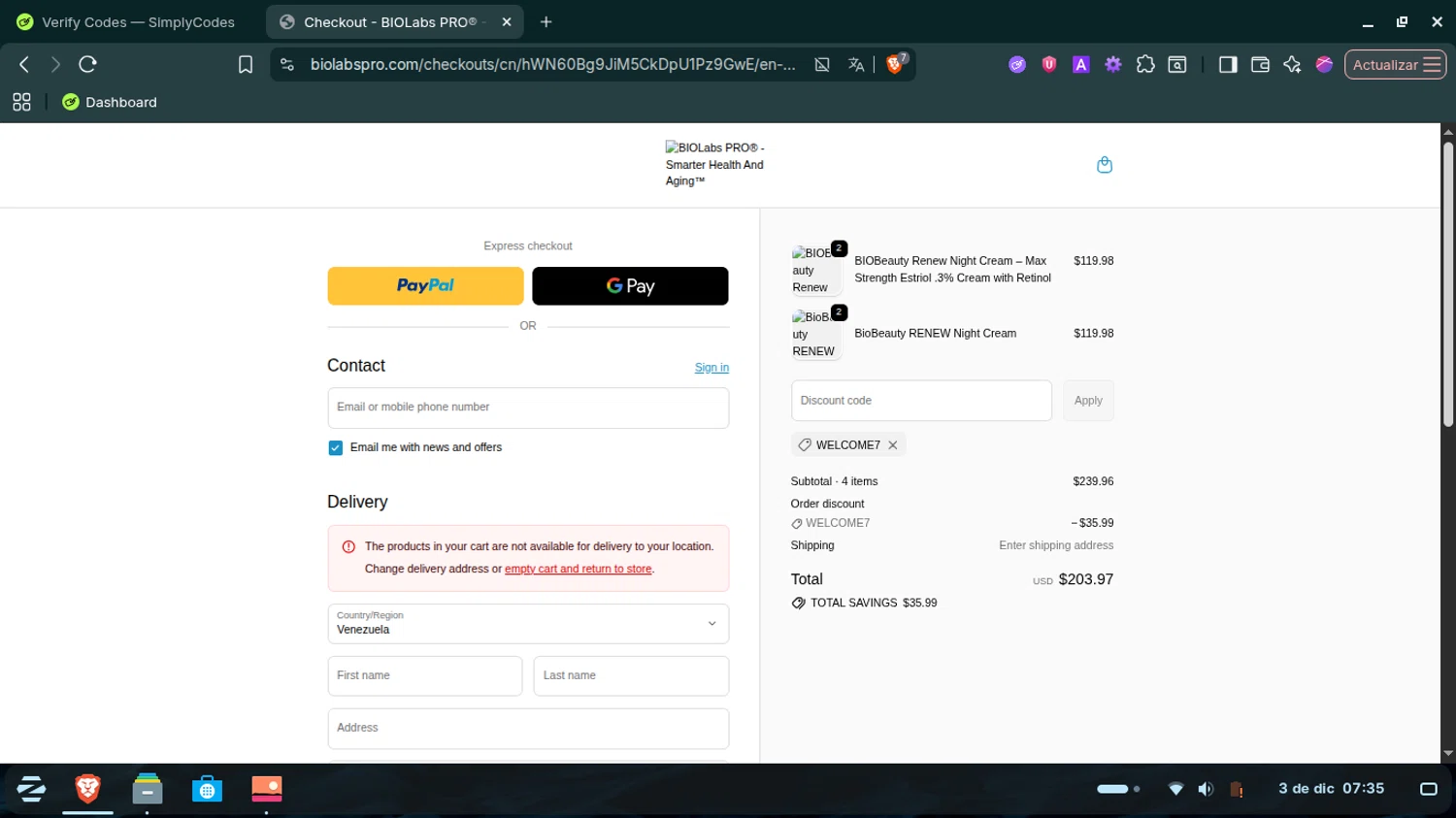Expand the Country/Region dropdown showing Venezuela
Image resolution: width=1456 pixels, height=818 pixels.
tap(528, 624)
